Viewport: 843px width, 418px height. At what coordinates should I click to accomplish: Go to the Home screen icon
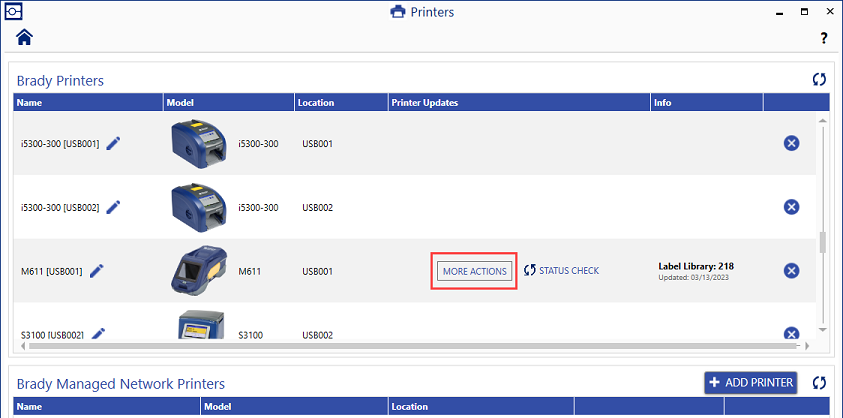[25, 37]
